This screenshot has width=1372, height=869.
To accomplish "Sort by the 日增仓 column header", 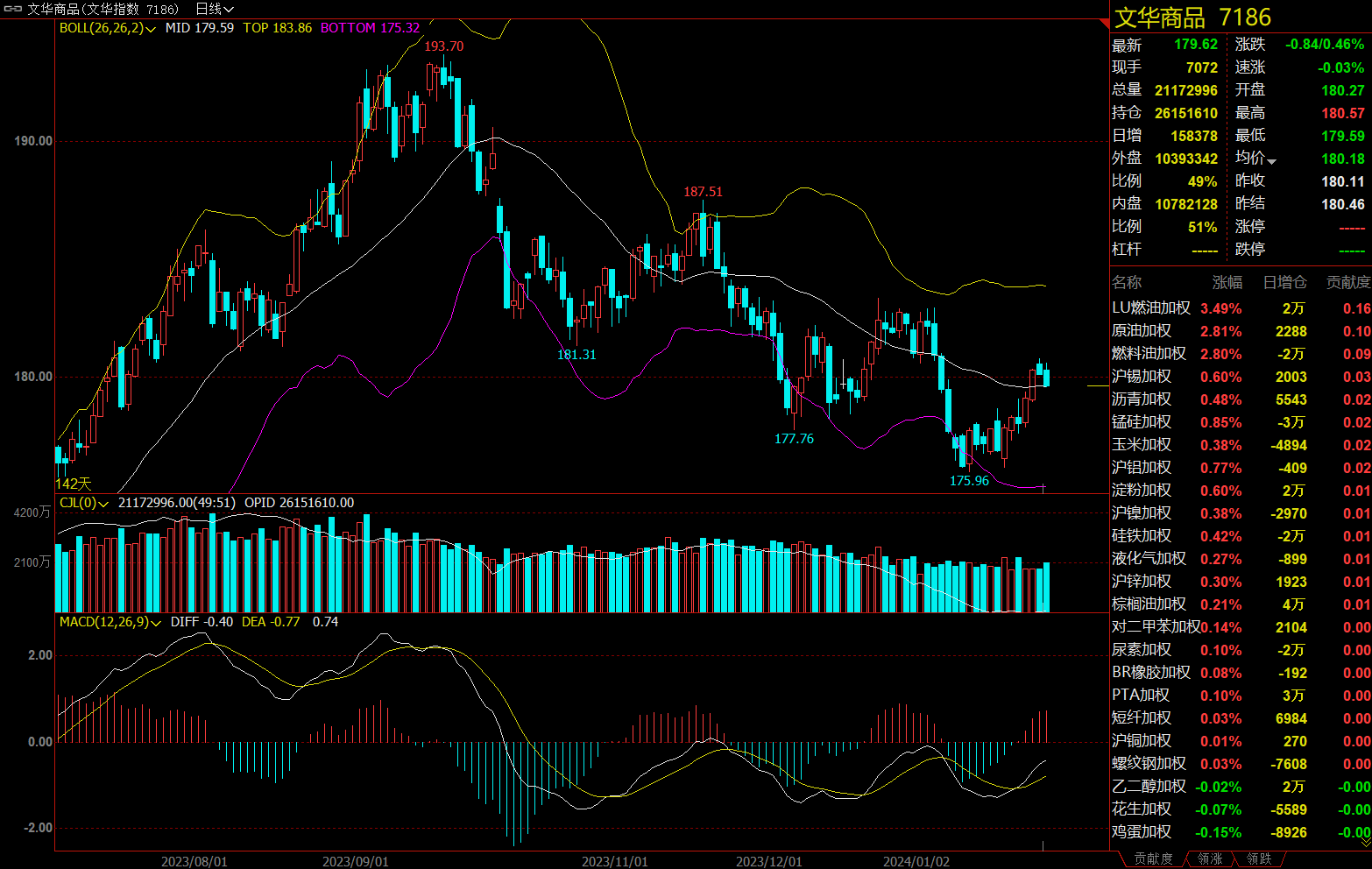I will pyautogui.click(x=1284, y=282).
